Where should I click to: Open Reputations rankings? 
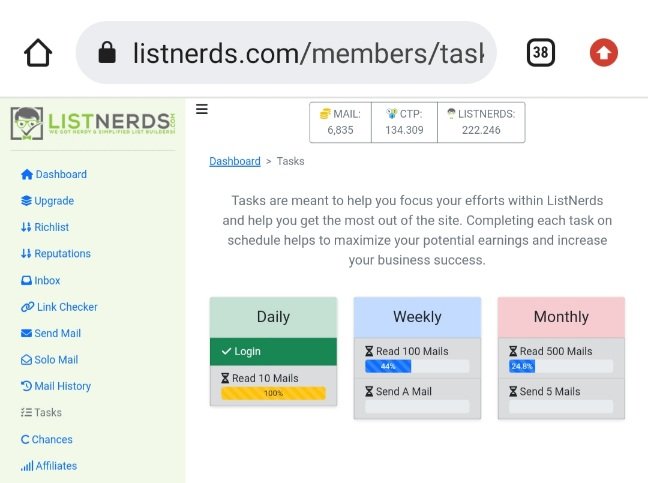click(56, 254)
